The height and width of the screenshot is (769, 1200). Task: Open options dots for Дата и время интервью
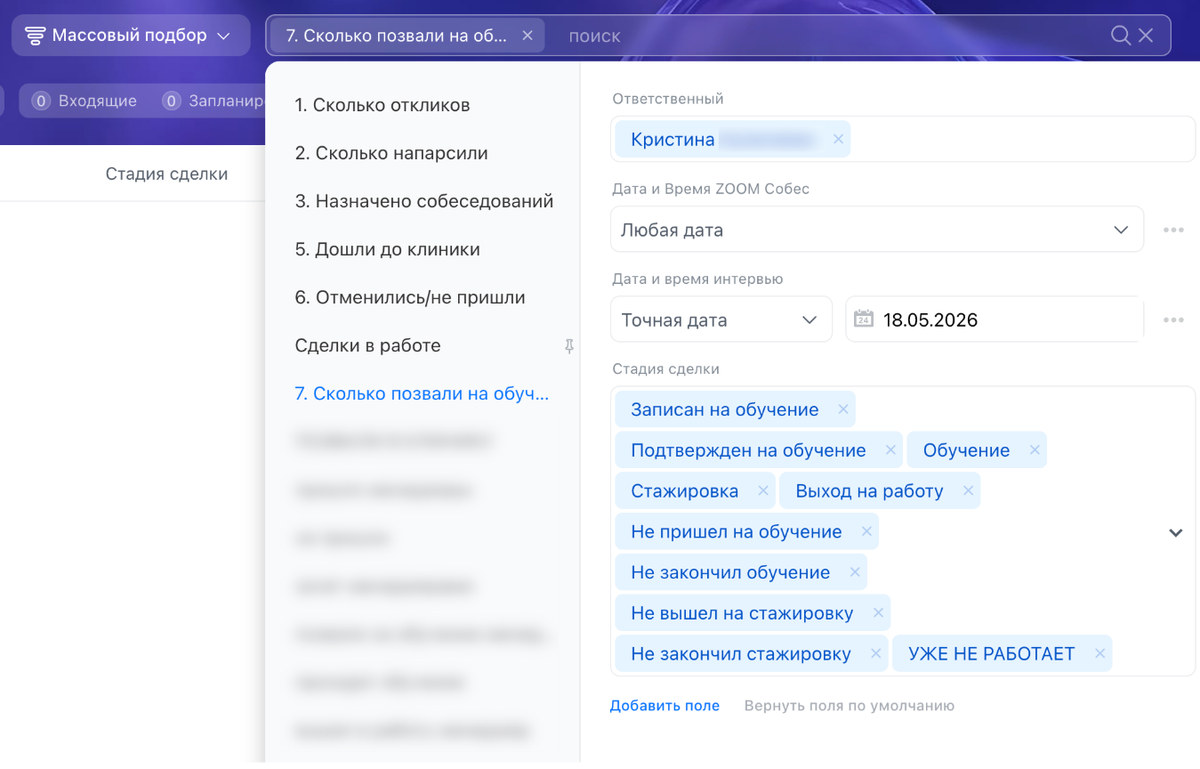(x=1173, y=320)
